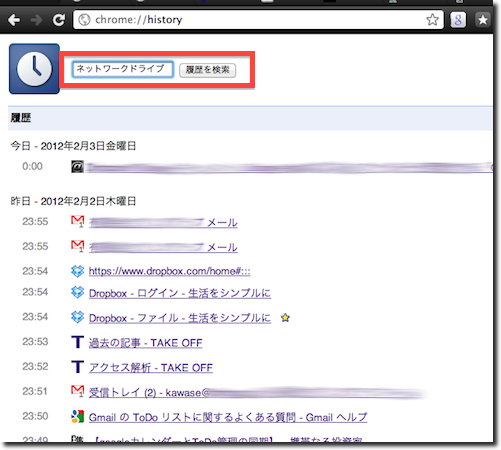The height and width of the screenshot is (450, 501).
Task: Click Dropbox favicon beside ファイル entry
Action: click(77, 317)
